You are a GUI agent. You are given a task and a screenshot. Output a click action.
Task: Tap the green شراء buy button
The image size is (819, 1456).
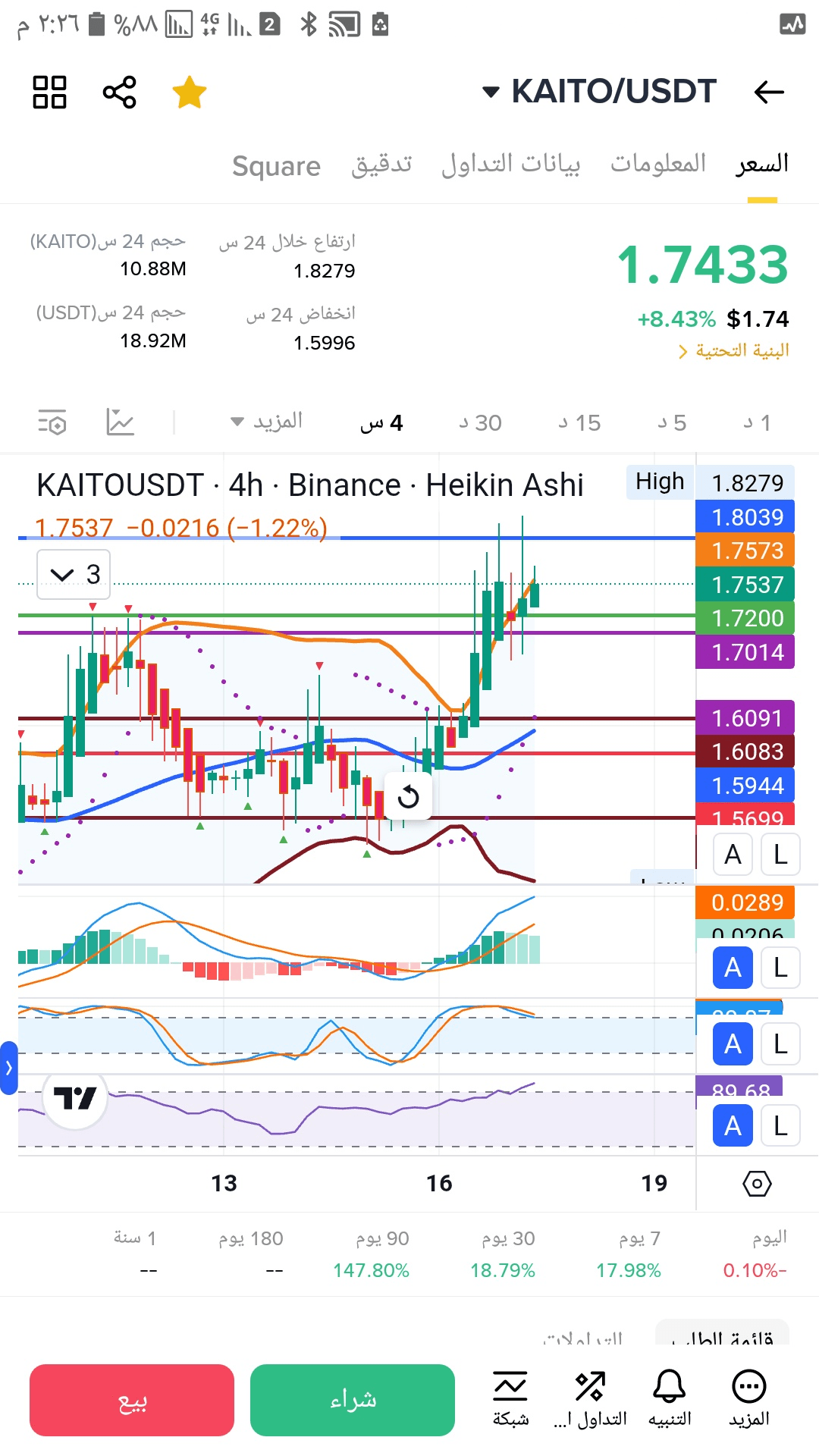353,1400
